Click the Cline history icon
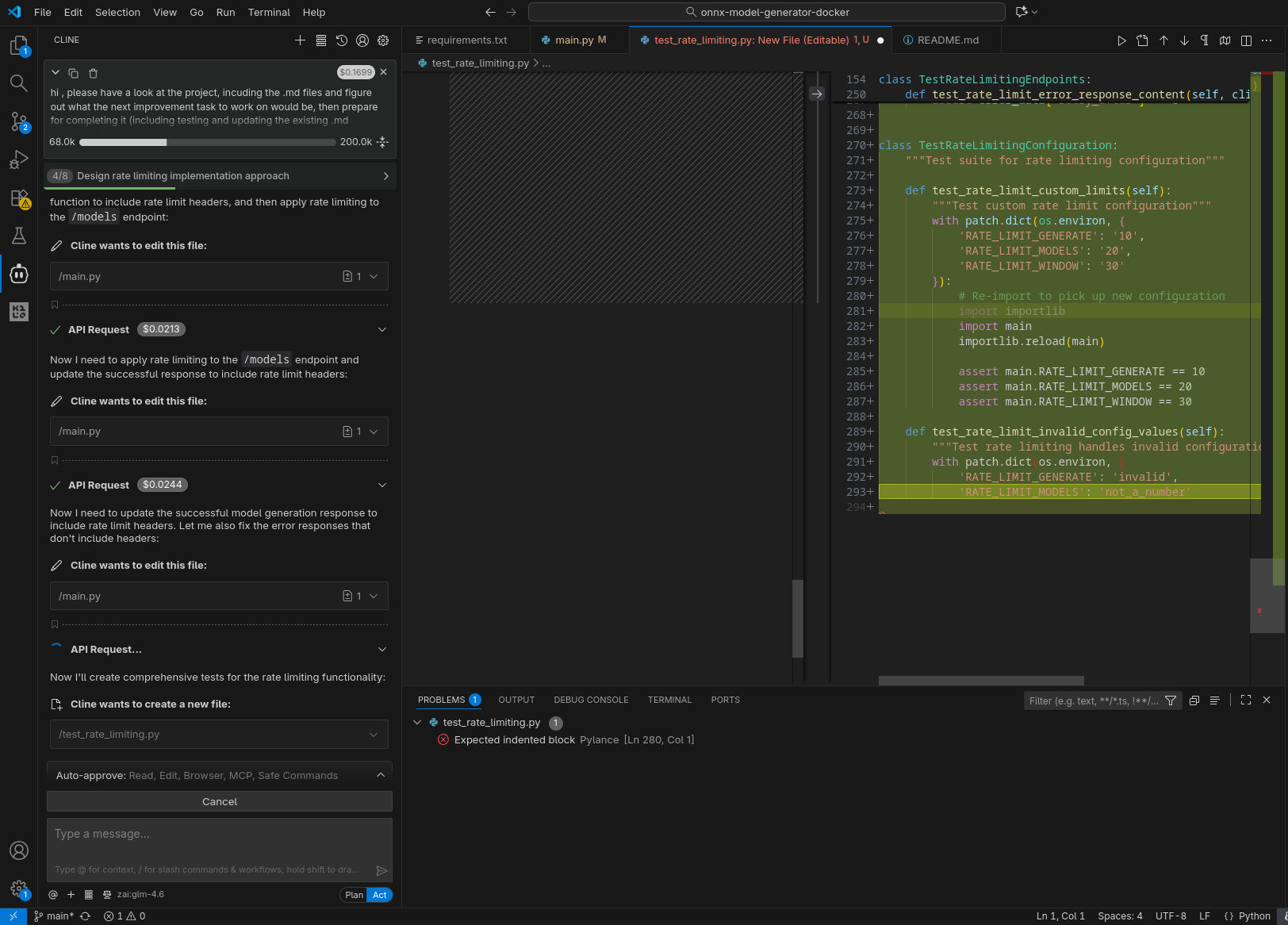Viewport: 1288px width, 925px height. [342, 40]
